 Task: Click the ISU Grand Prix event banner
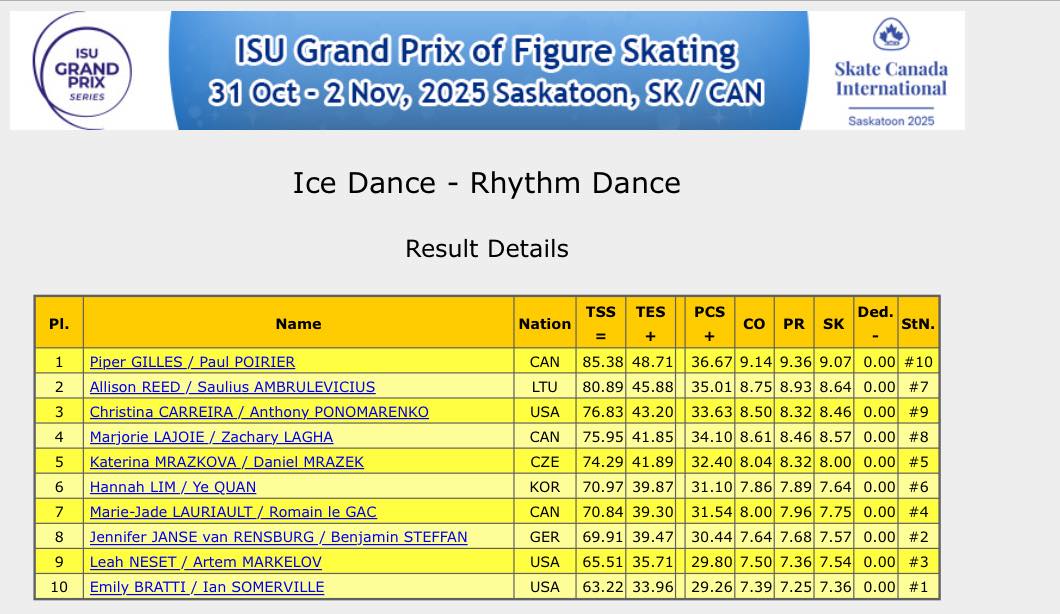pos(486,70)
